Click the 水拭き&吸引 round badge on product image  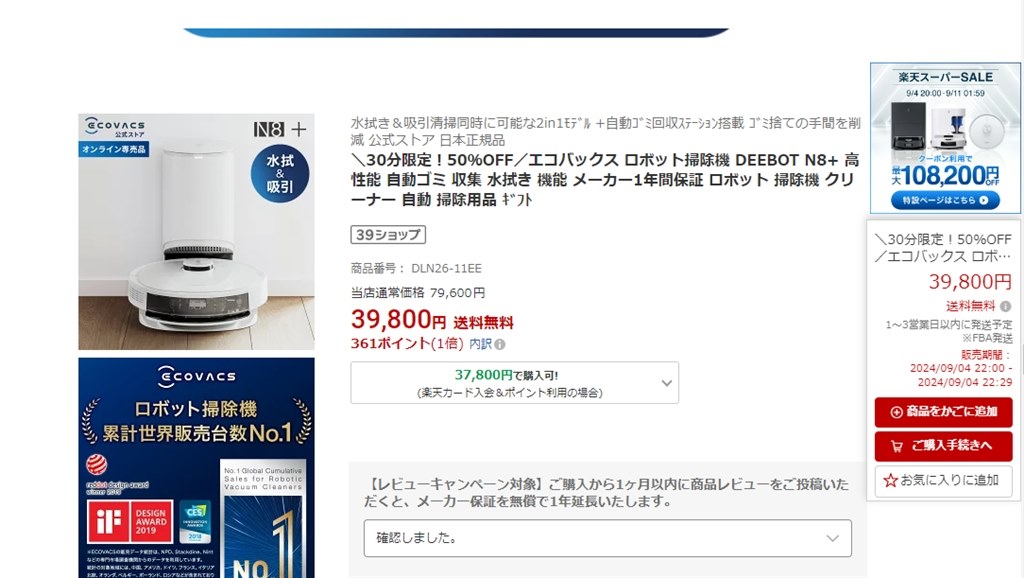[280, 173]
